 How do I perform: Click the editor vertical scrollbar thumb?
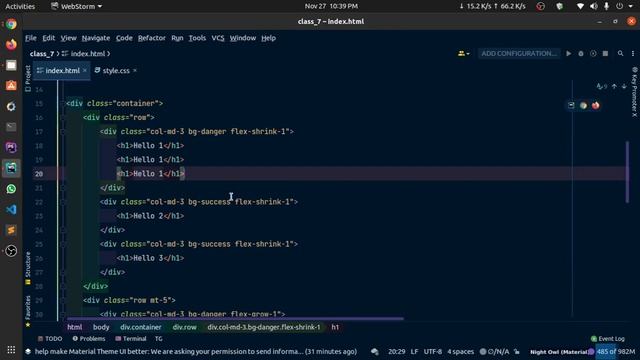coord(627,171)
